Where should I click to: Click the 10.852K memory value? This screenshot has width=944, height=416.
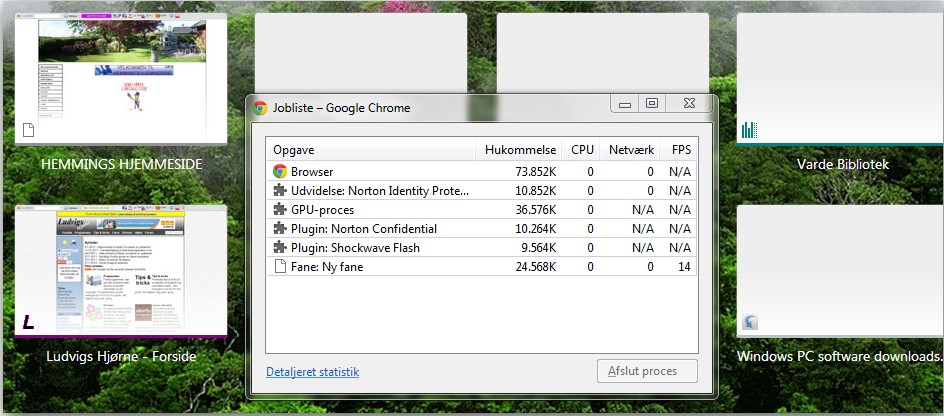pyautogui.click(x=536, y=191)
